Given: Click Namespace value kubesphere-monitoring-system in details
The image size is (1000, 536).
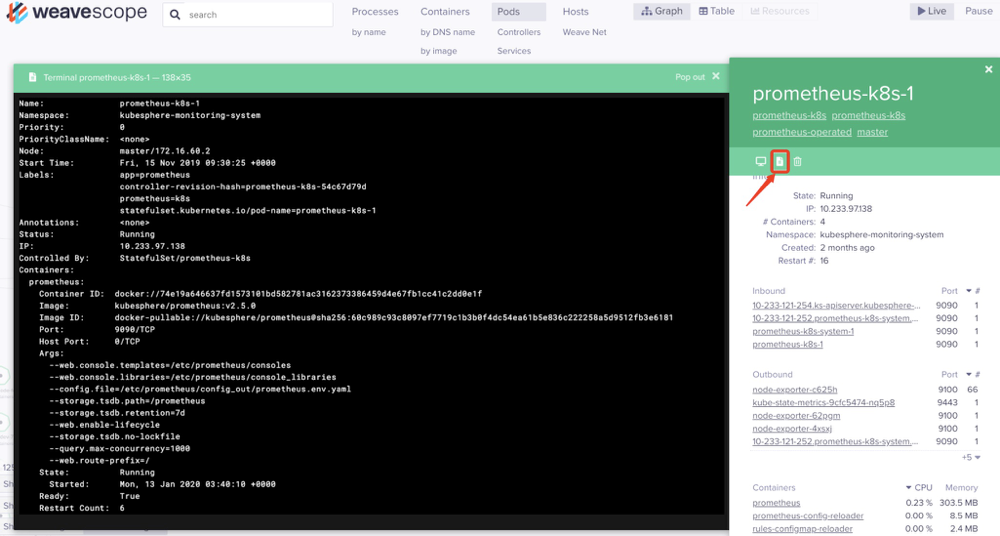Looking at the screenshot, I should pos(881,235).
